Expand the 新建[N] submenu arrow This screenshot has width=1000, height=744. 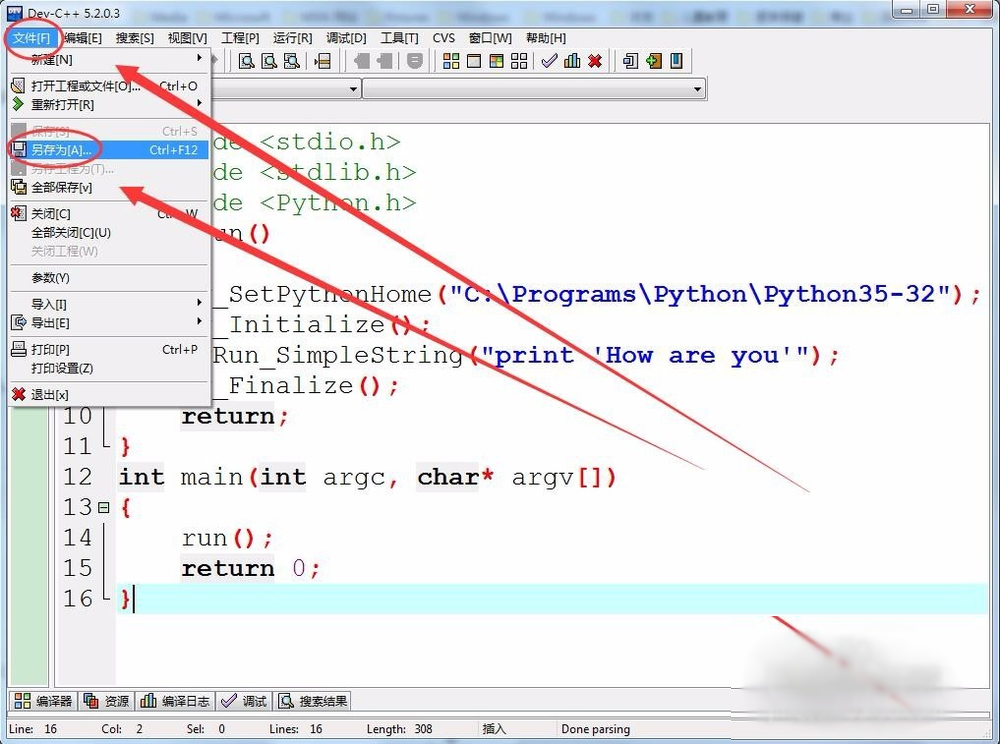point(200,58)
